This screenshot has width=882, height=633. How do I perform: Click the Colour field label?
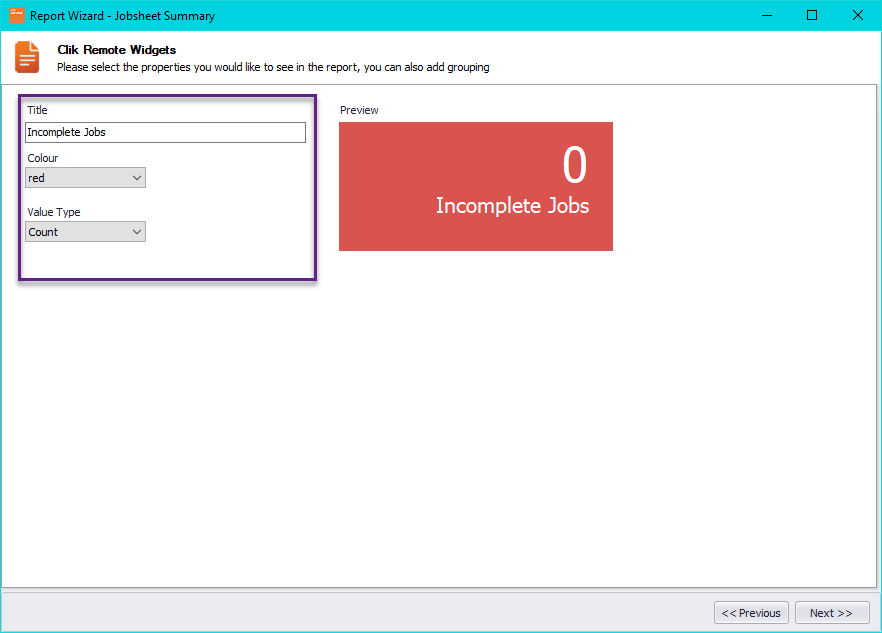[42, 158]
